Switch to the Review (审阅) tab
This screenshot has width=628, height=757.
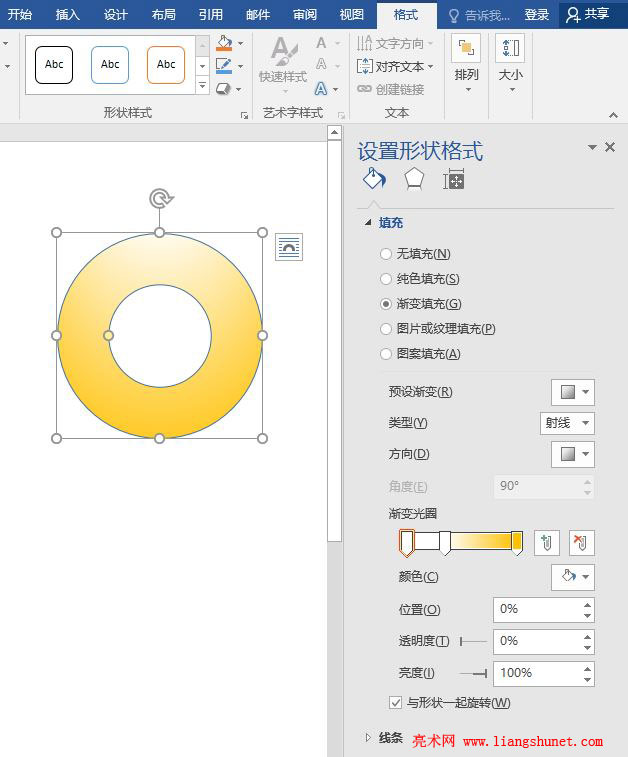(305, 14)
